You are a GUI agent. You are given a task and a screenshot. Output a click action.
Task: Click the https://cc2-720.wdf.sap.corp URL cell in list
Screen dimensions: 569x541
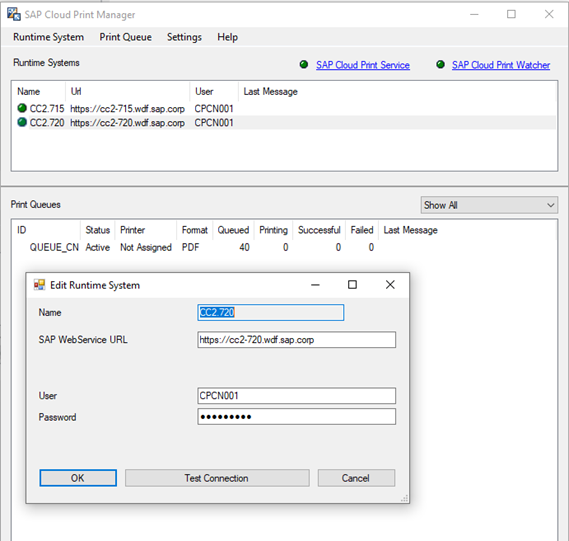point(127,123)
